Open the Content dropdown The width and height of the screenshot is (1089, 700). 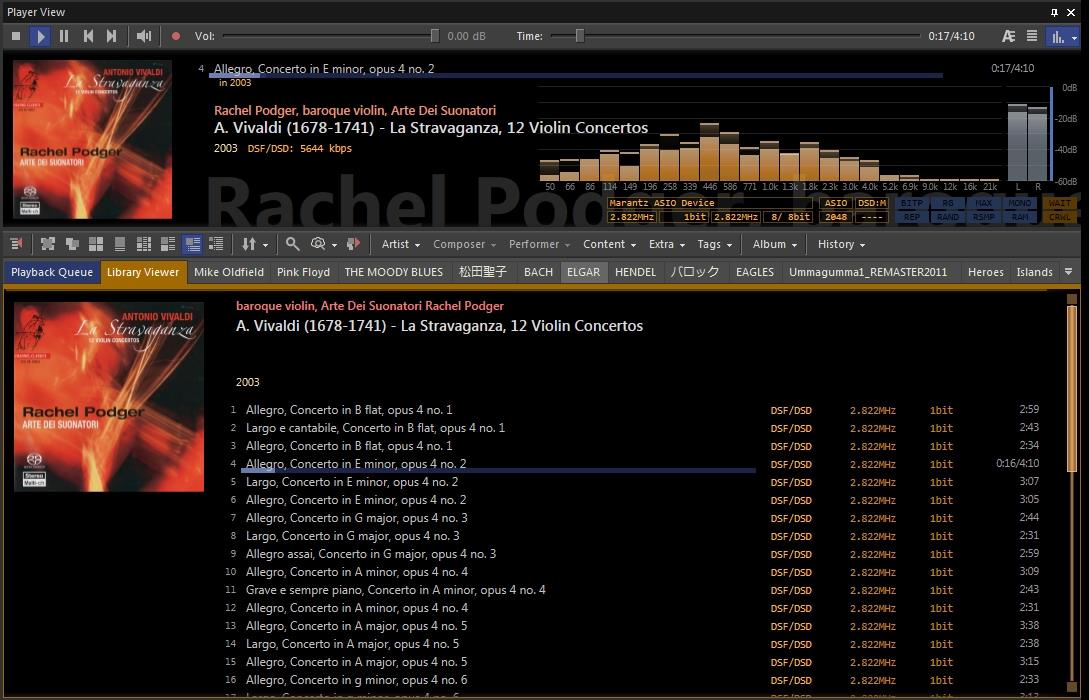[x=609, y=244]
